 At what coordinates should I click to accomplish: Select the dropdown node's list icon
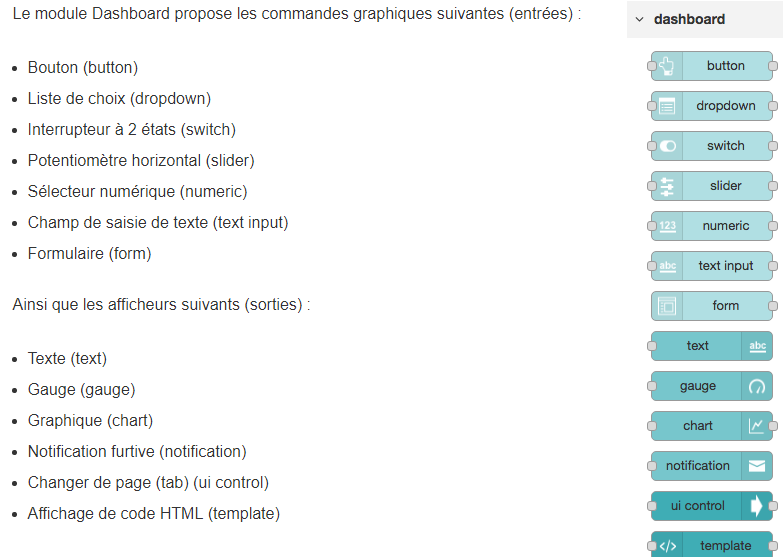pyautogui.click(x=667, y=106)
